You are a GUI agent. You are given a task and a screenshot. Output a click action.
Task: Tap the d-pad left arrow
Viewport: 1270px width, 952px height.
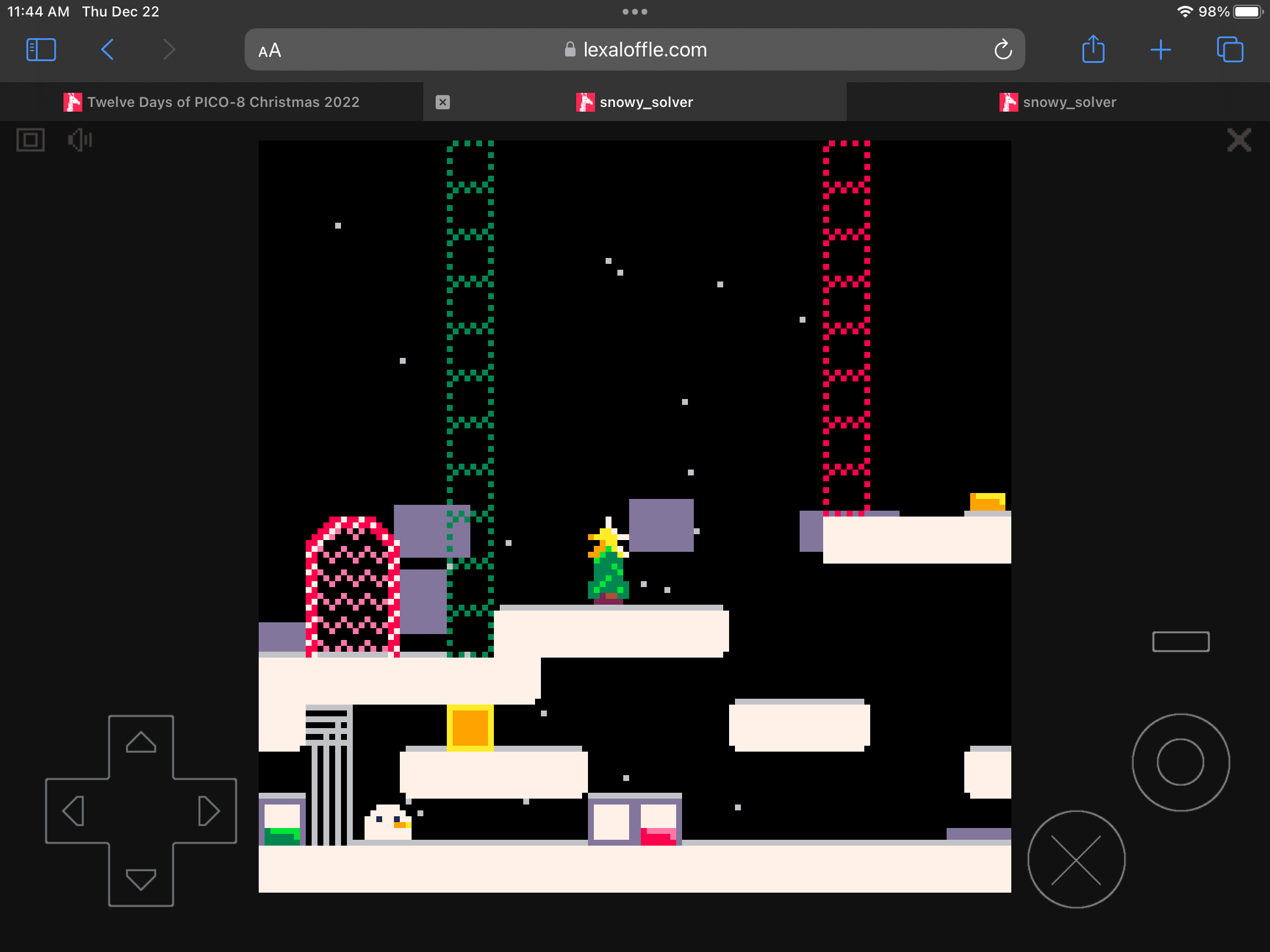pyautogui.click(x=74, y=811)
